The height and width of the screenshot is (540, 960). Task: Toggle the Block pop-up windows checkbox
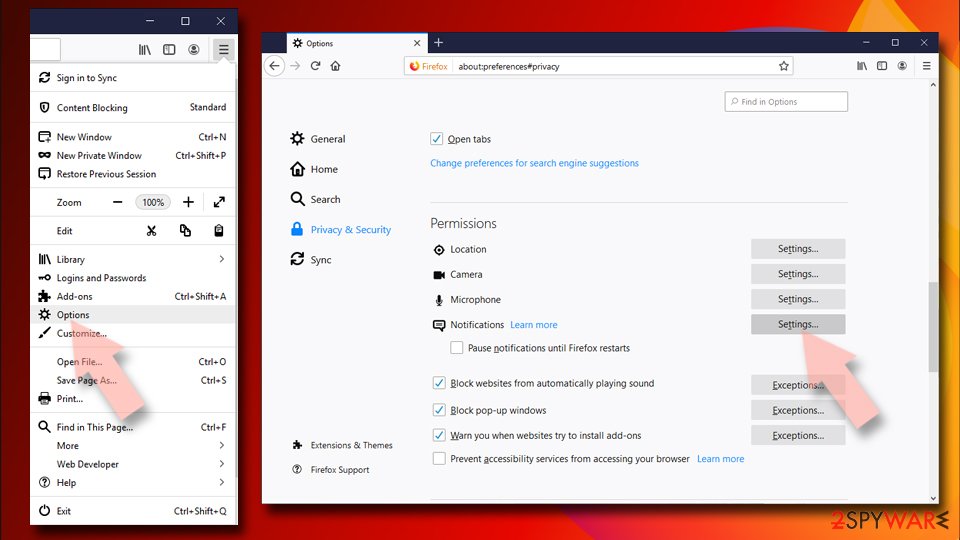point(439,410)
